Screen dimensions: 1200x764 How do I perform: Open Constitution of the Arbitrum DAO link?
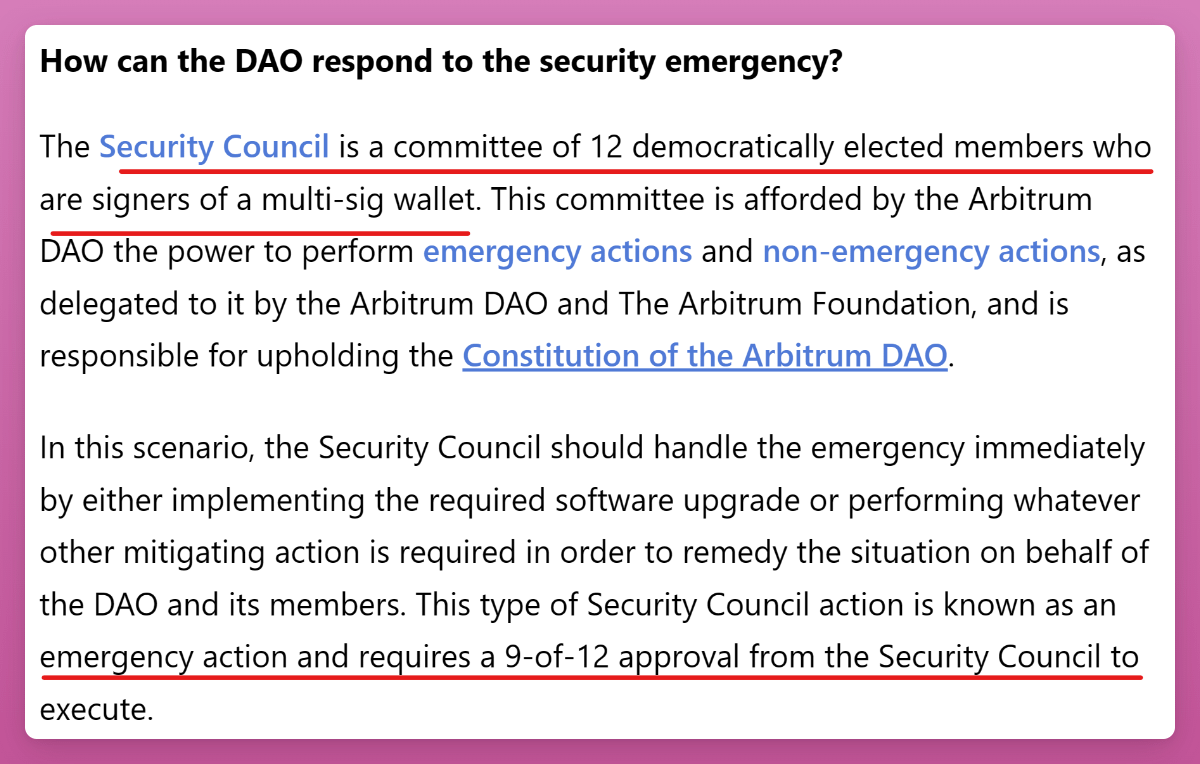[704, 355]
